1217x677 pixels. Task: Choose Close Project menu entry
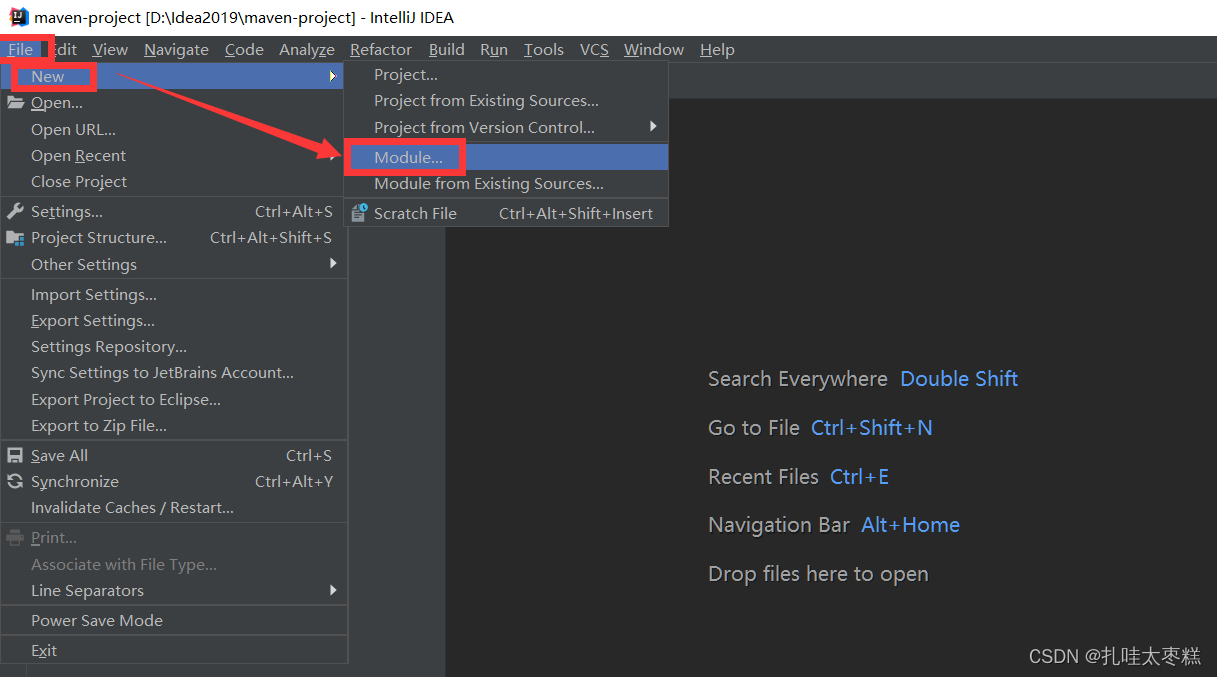click(173, 181)
